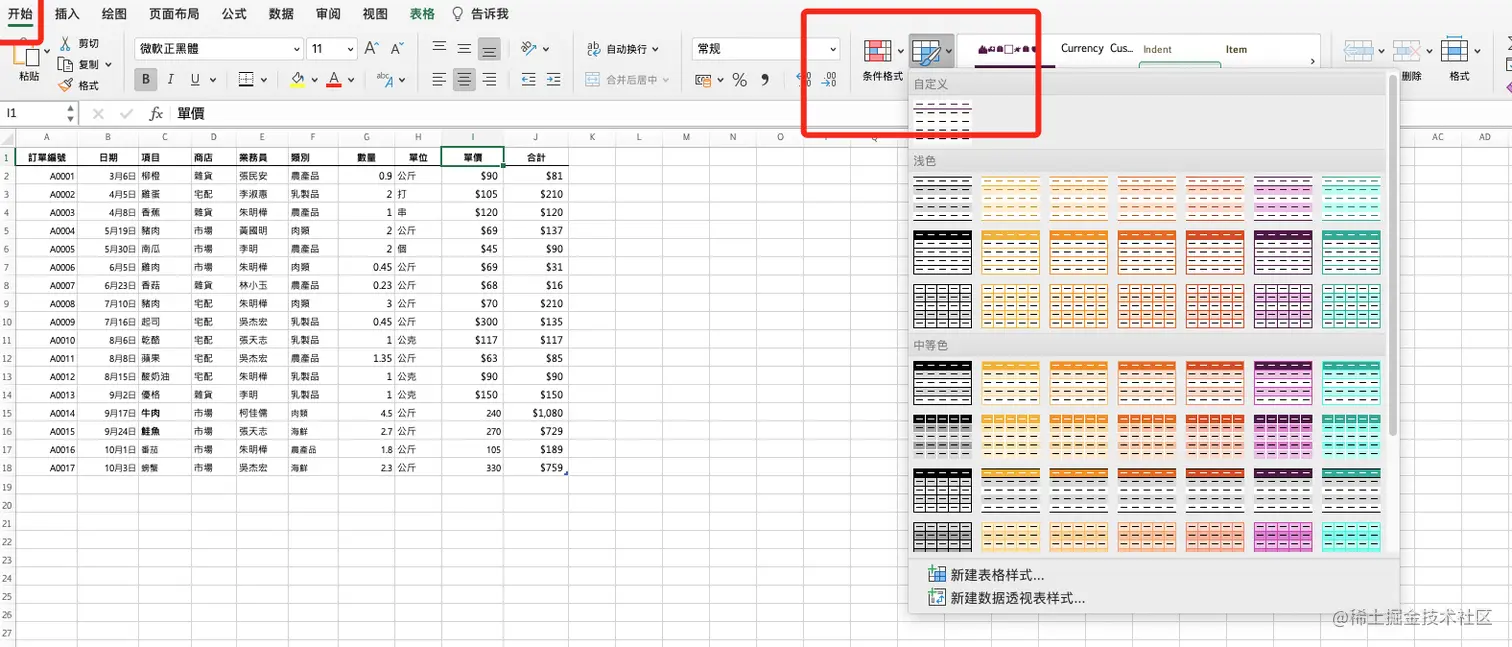Toggle Bold formatting off
Viewport: 1512px width, 647px height.
[x=146, y=80]
